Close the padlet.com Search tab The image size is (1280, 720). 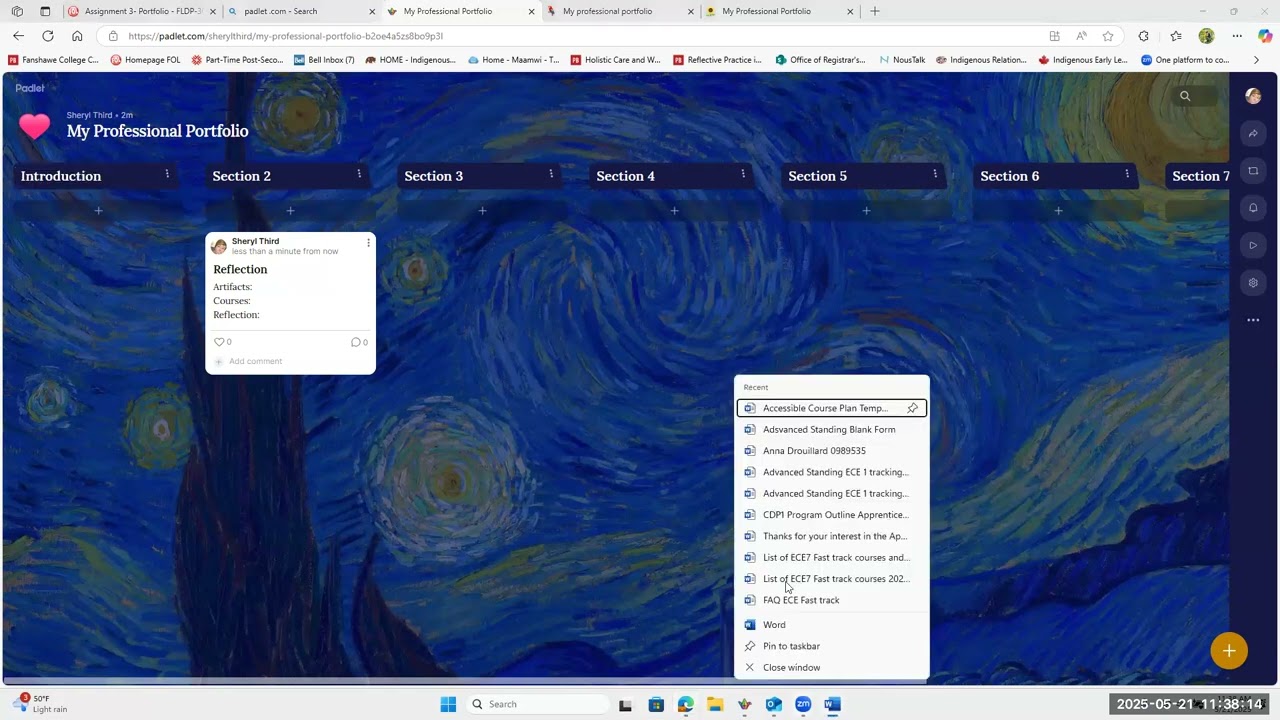tap(373, 12)
